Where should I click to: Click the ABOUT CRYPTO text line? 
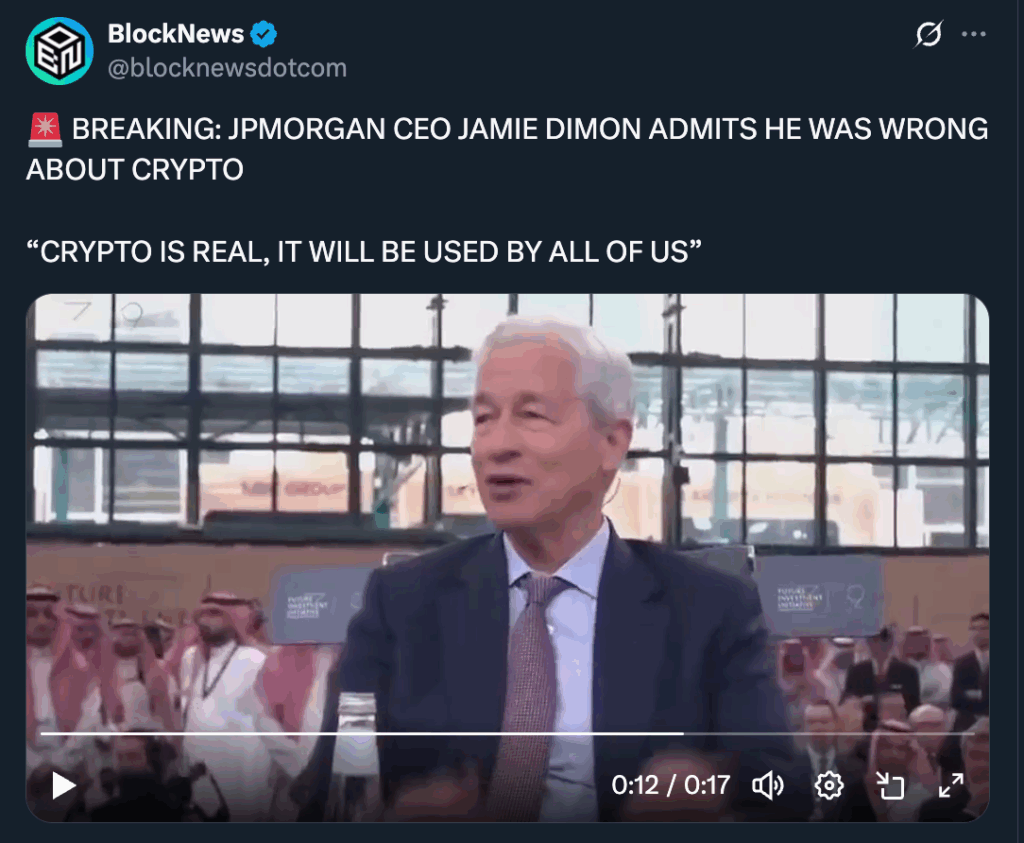click(x=135, y=170)
